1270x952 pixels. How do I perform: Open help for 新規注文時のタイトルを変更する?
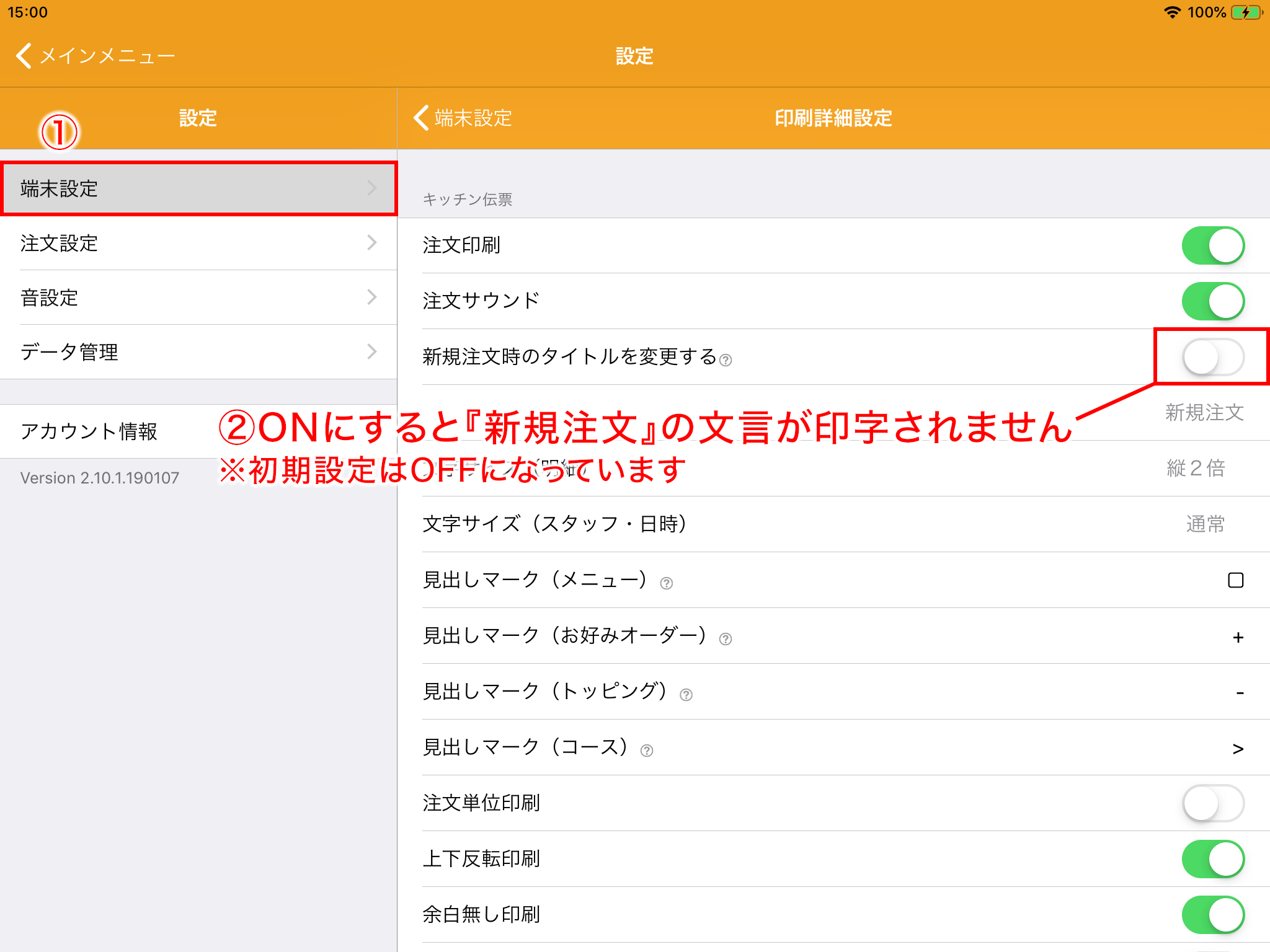[x=726, y=360]
